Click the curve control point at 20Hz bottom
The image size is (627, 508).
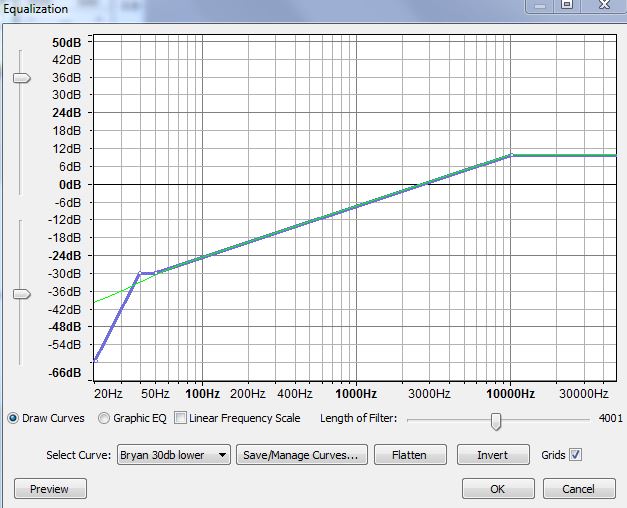pyautogui.click(x=95, y=360)
